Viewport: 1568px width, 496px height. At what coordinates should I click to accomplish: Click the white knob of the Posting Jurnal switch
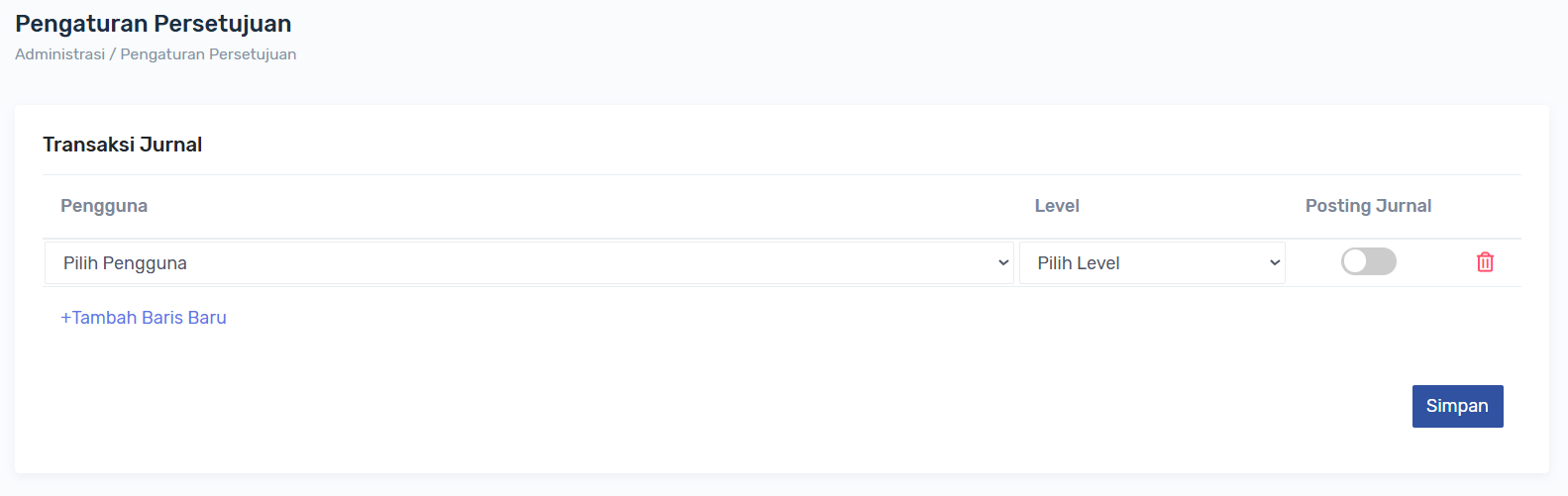pos(1355,261)
